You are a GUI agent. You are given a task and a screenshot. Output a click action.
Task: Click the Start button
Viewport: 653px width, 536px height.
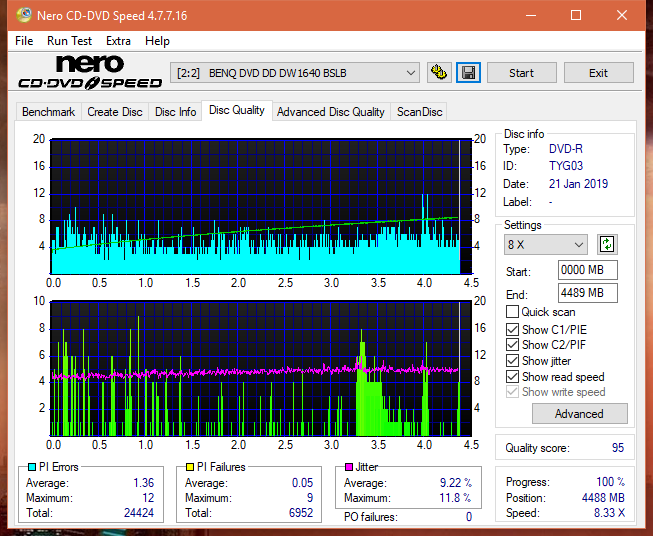521,73
